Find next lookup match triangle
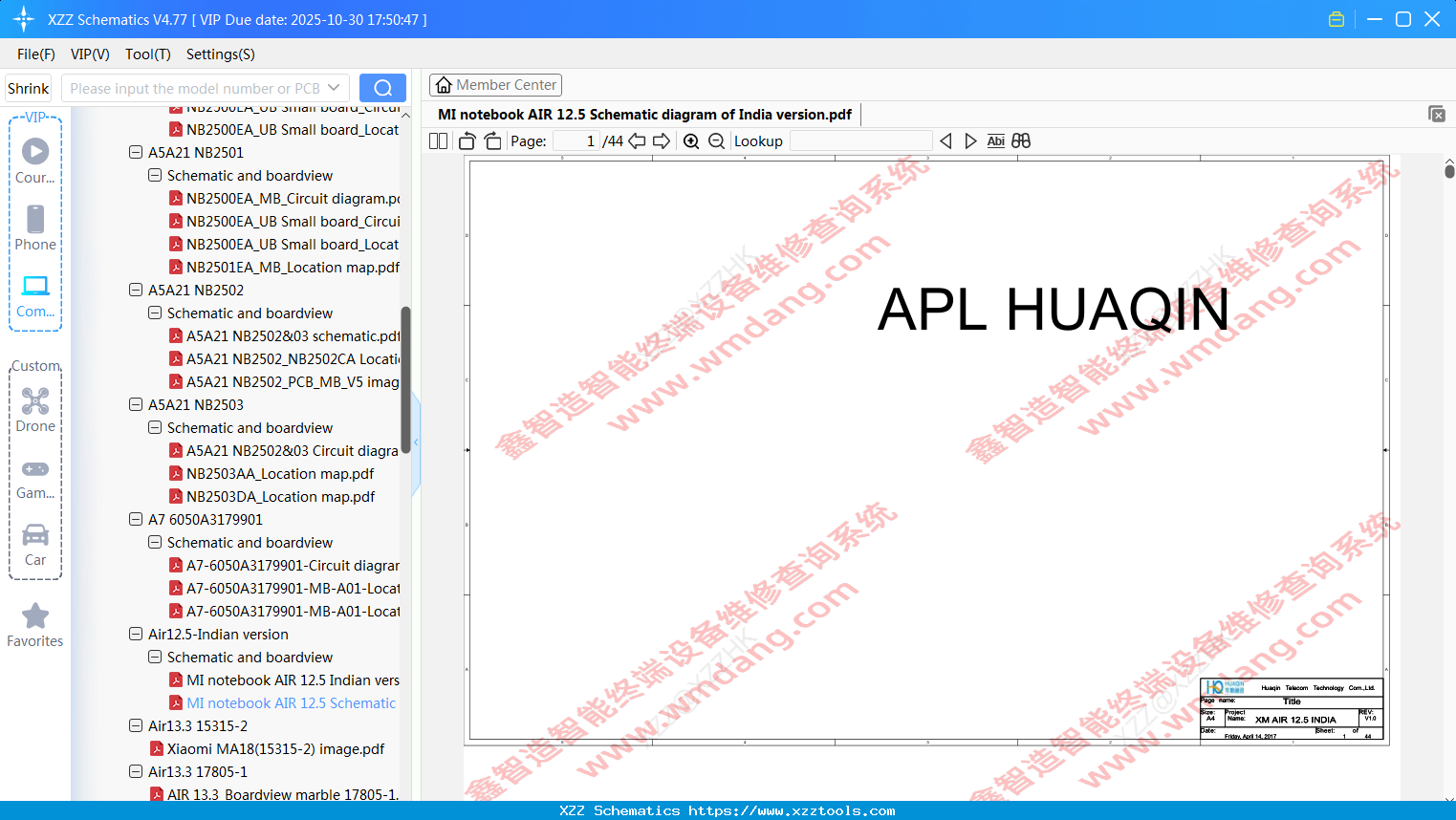This screenshot has height=820, width=1456. 970,141
